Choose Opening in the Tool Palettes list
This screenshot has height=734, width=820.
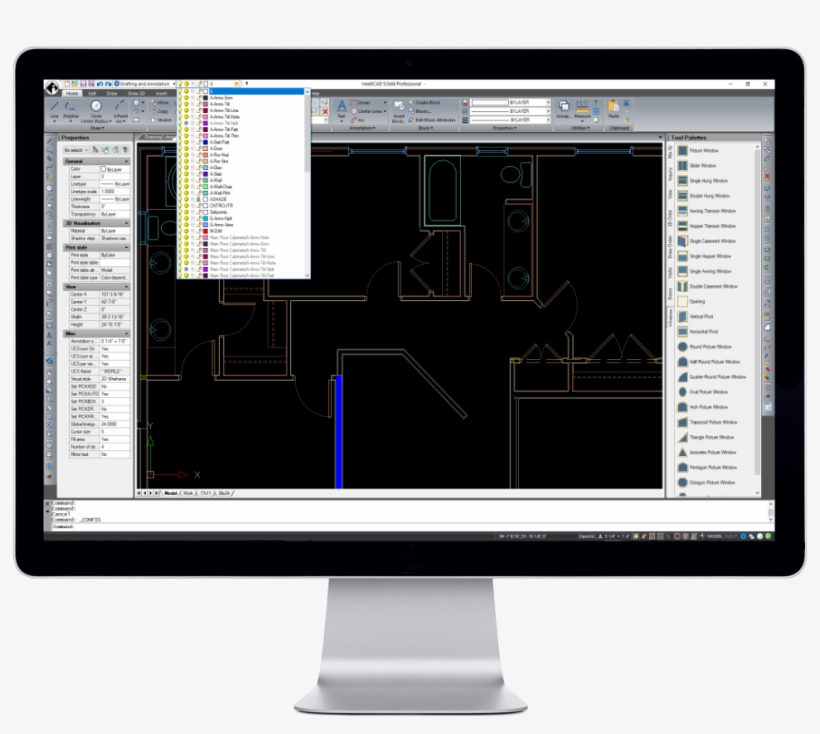tap(698, 301)
